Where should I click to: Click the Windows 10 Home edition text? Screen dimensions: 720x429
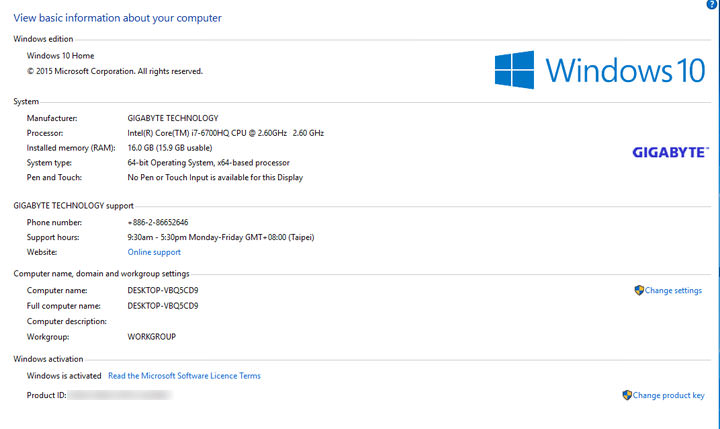pos(61,56)
